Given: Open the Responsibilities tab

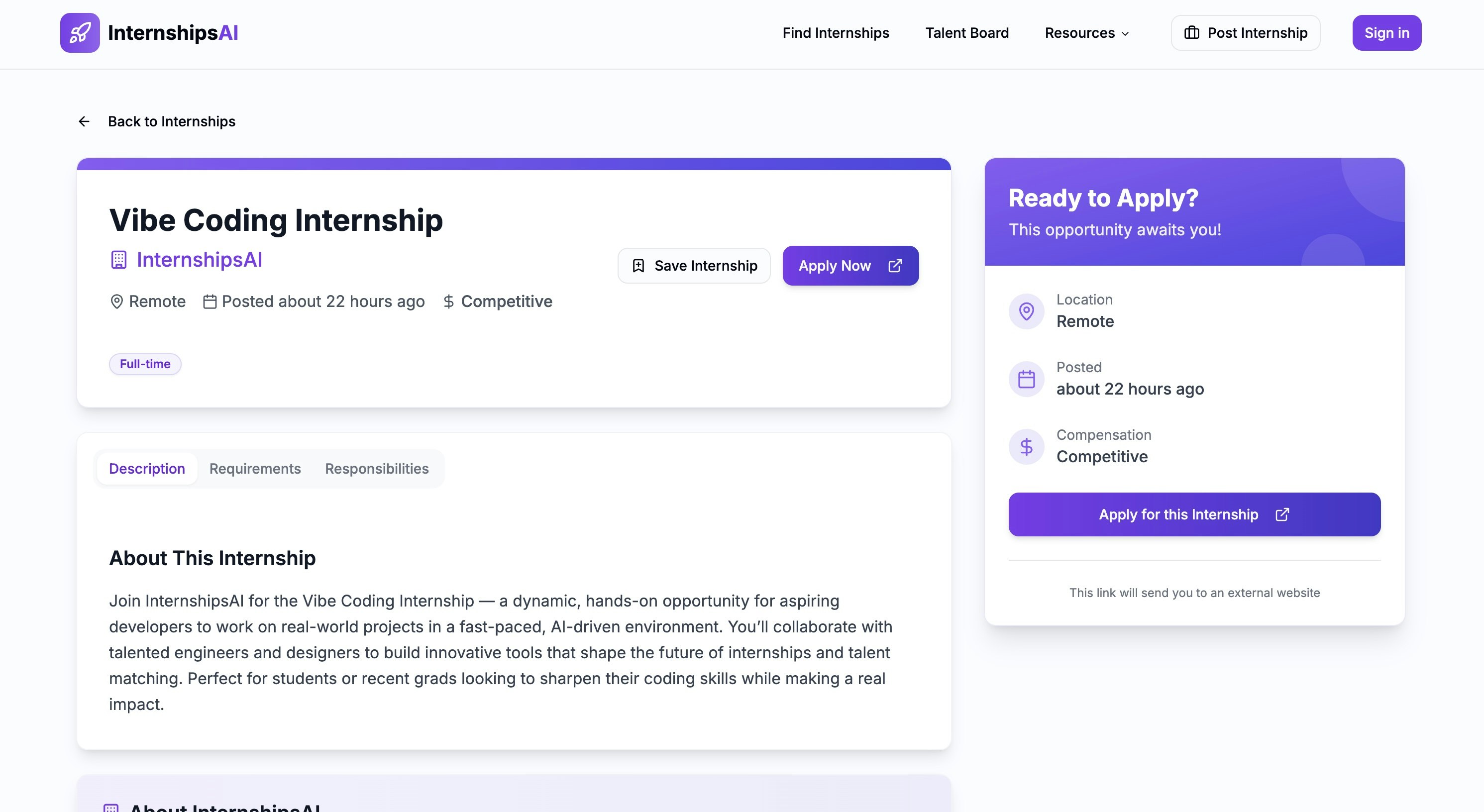Looking at the screenshot, I should coord(377,469).
